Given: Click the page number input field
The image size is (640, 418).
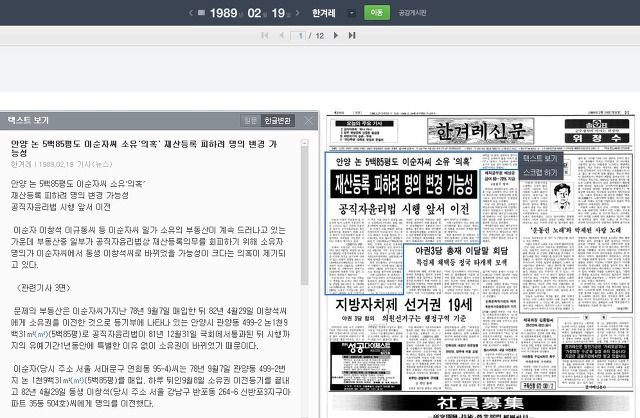Looking at the screenshot, I should (298, 36).
